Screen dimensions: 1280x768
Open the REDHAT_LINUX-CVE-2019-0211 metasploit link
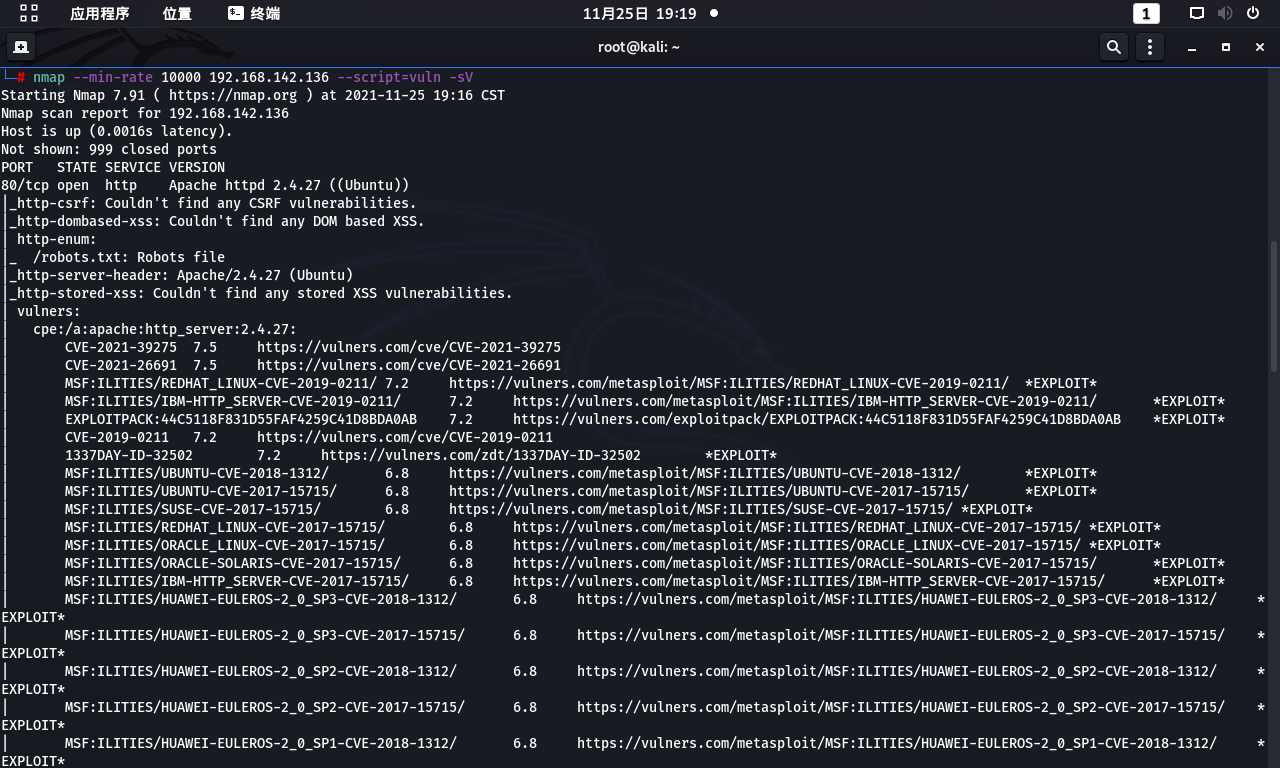(730, 383)
